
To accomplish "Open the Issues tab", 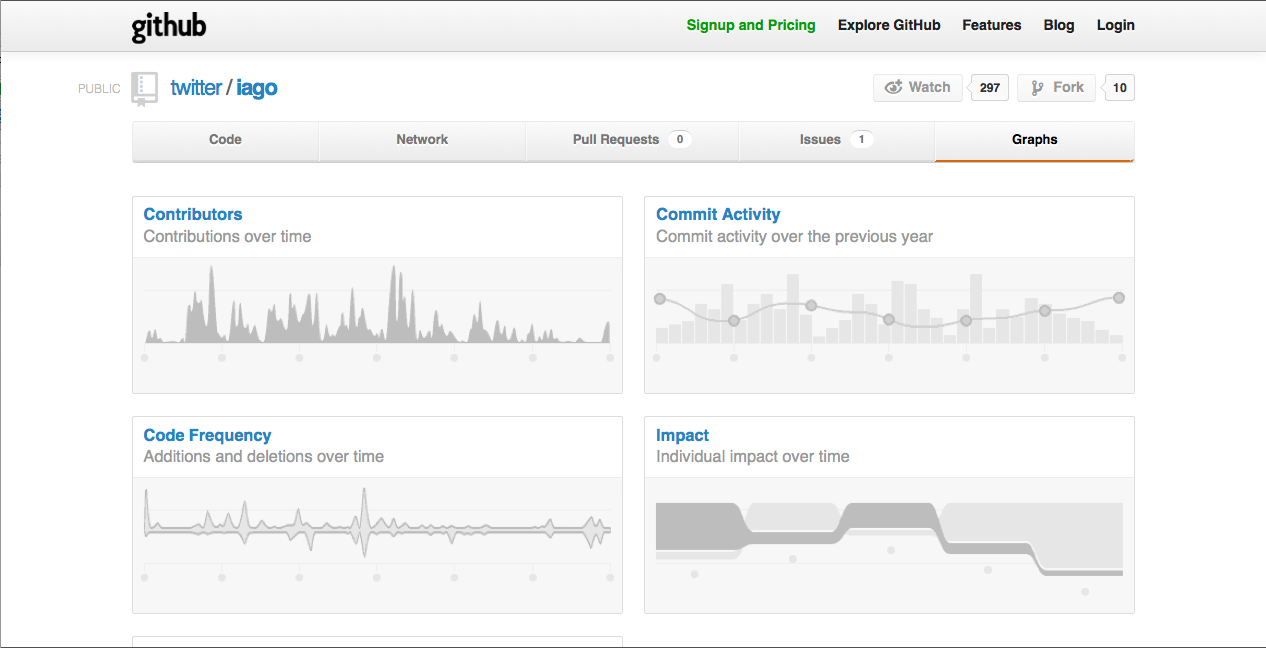I will coord(836,141).
